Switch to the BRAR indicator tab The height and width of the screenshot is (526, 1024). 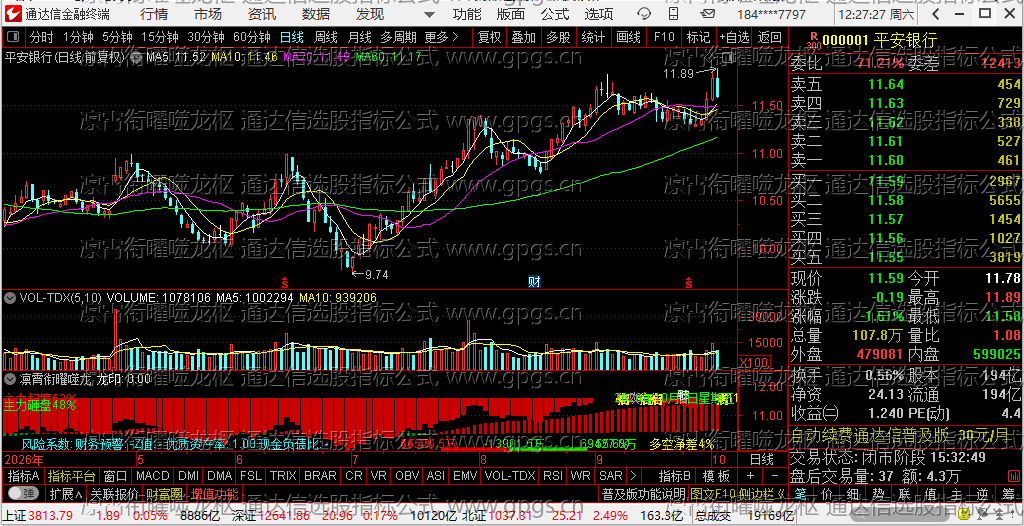320,476
